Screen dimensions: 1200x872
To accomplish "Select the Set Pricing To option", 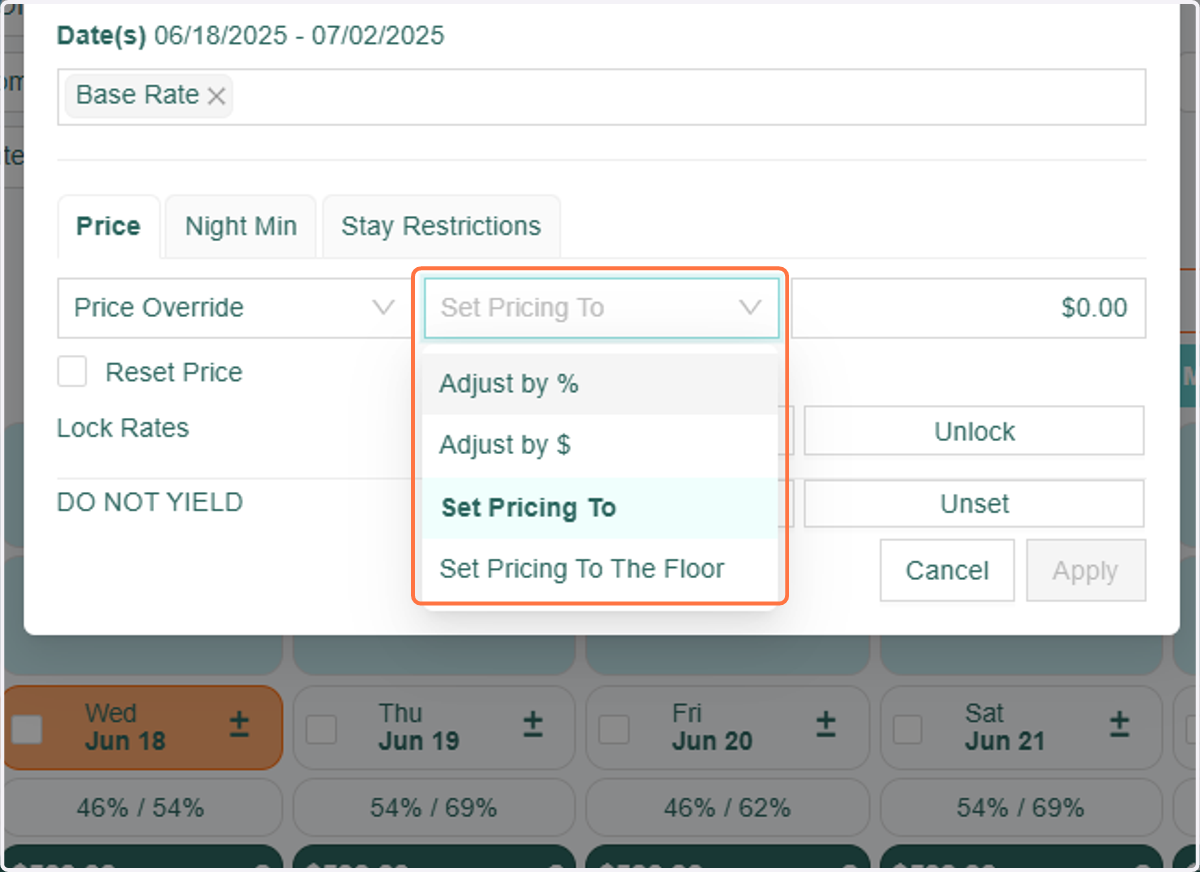I will (x=600, y=508).
